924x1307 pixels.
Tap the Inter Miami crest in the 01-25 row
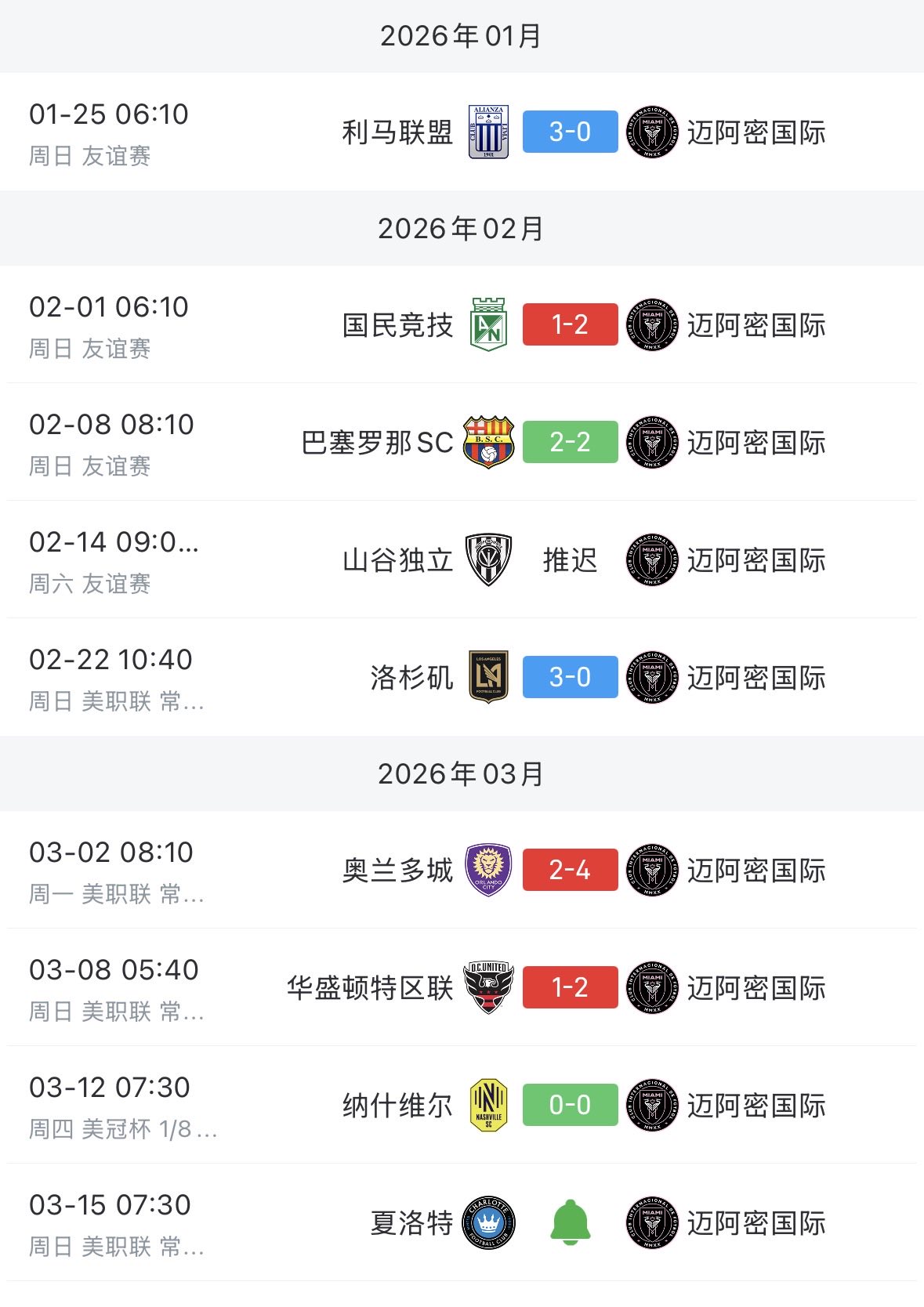point(652,132)
